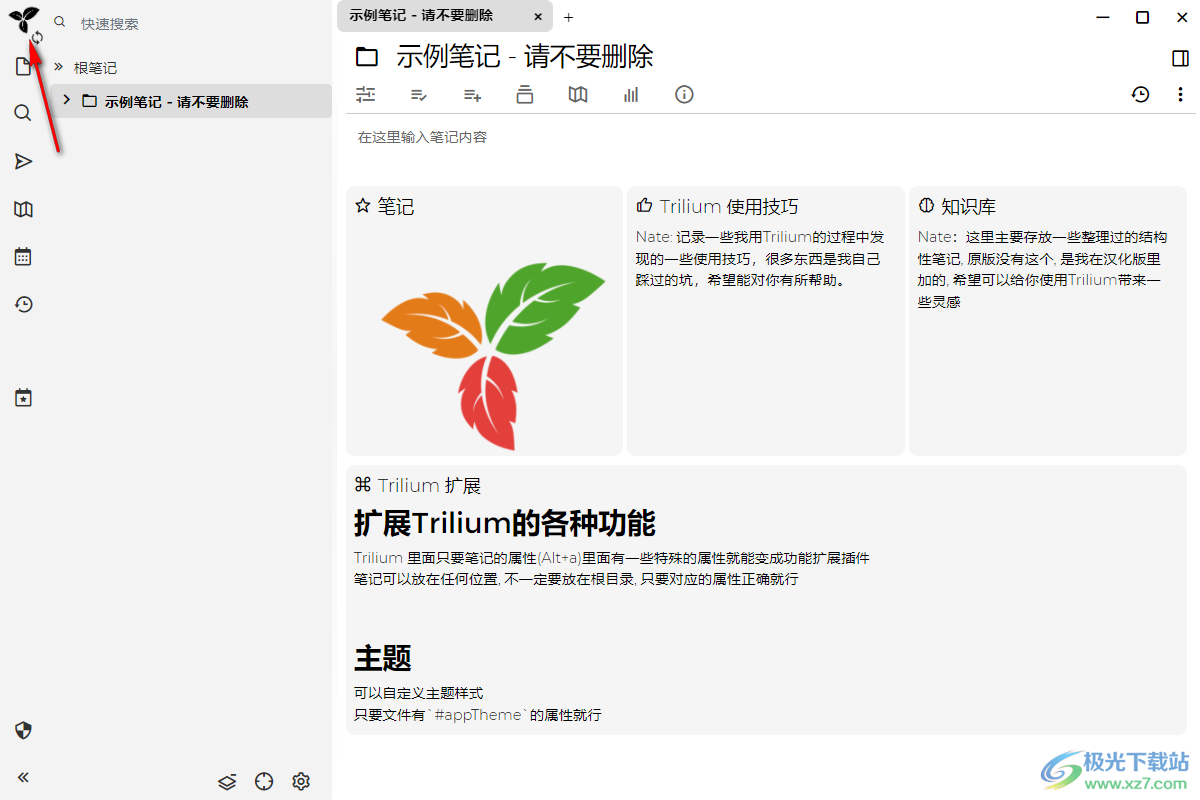The height and width of the screenshot is (800, 1200).
Task: Open search notes from the left launcher
Action: click(23, 113)
